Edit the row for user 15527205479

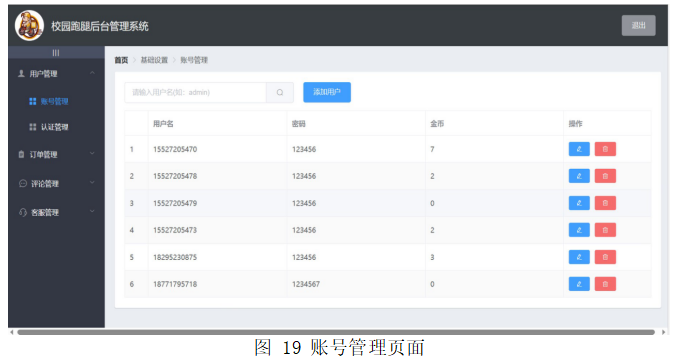pyautogui.click(x=579, y=203)
